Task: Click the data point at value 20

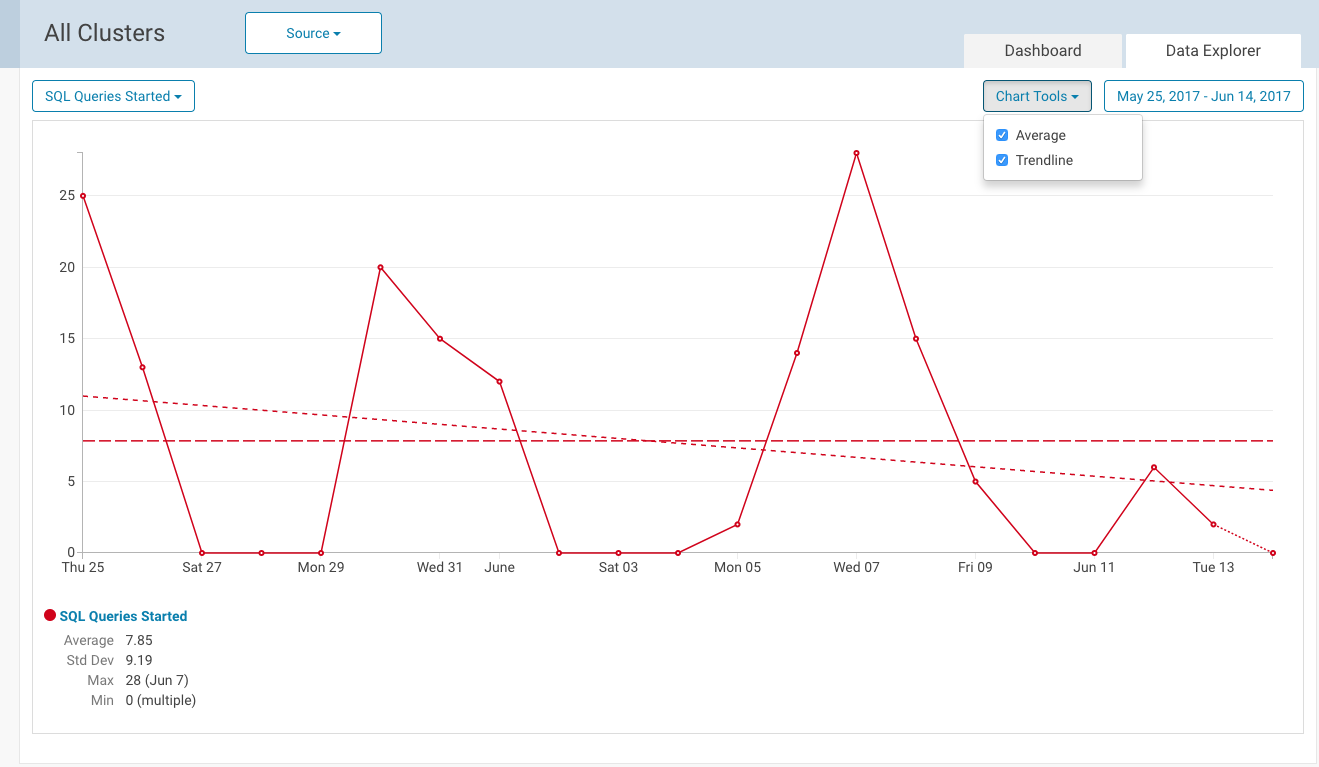Action: [x=380, y=267]
